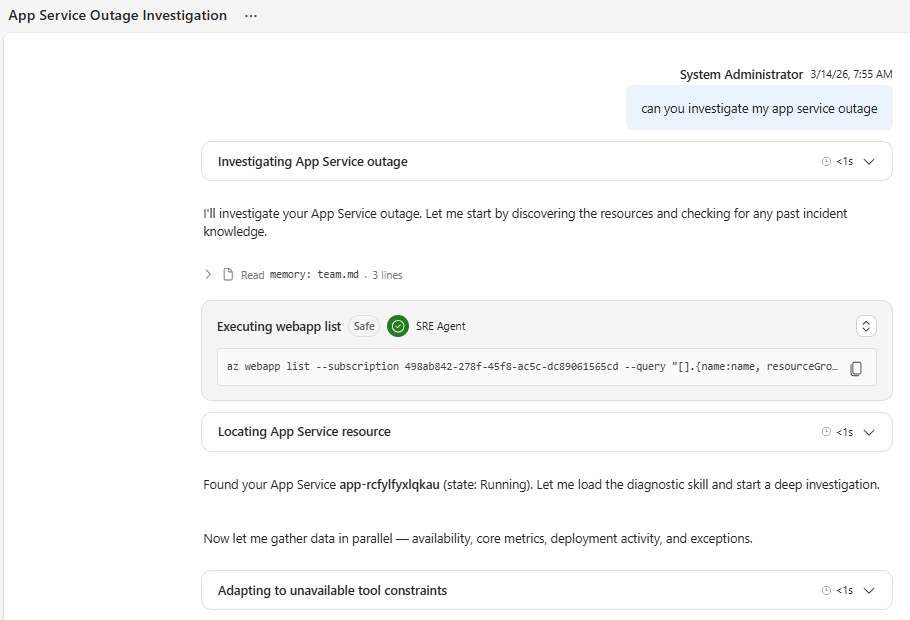Click the user's outage question bubble

pyautogui.click(x=759, y=107)
